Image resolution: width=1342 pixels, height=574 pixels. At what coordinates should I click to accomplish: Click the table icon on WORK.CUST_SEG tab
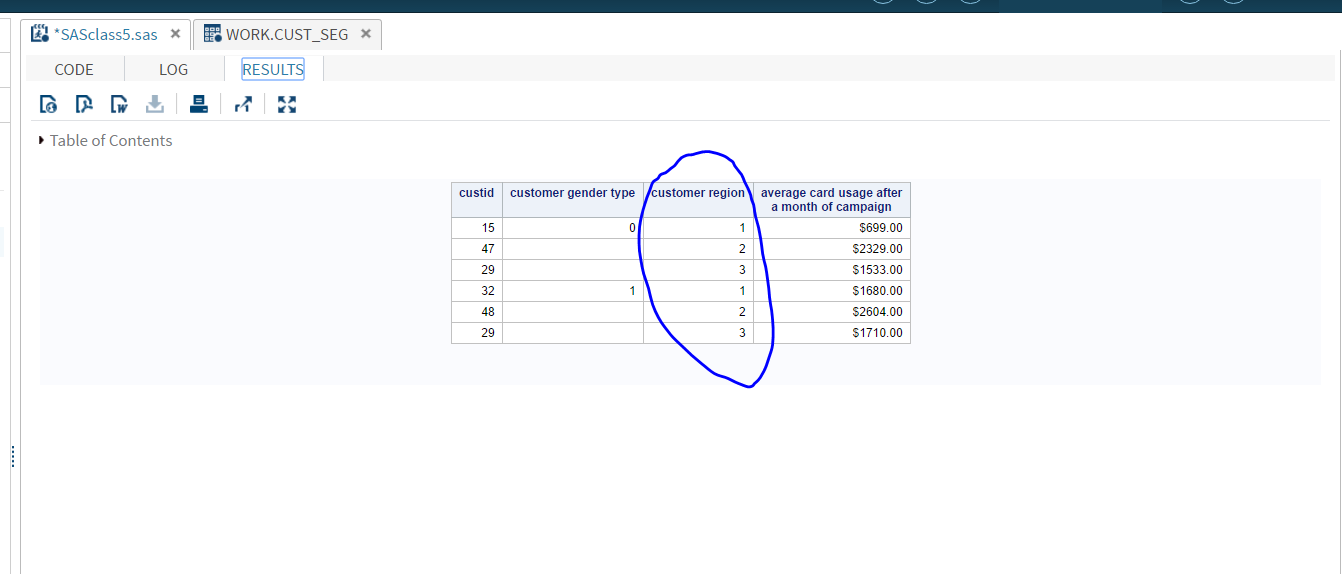point(212,34)
